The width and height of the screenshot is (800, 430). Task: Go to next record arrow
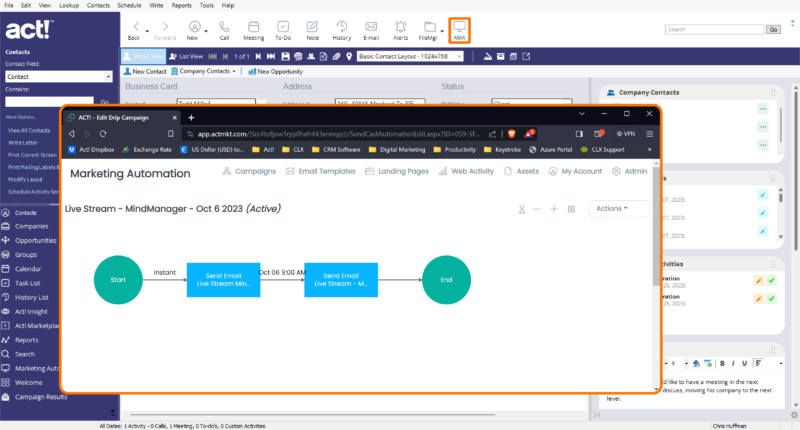(x=258, y=57)
